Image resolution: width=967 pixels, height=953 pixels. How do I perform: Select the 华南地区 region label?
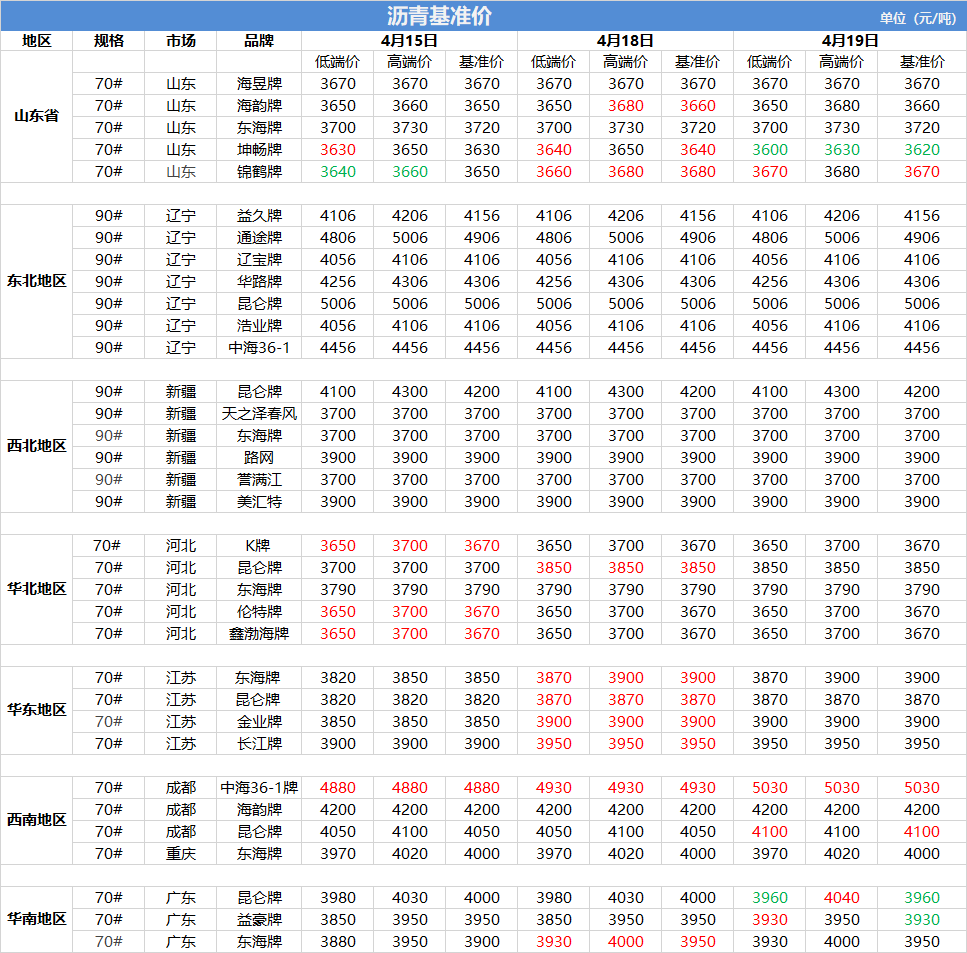36,919
